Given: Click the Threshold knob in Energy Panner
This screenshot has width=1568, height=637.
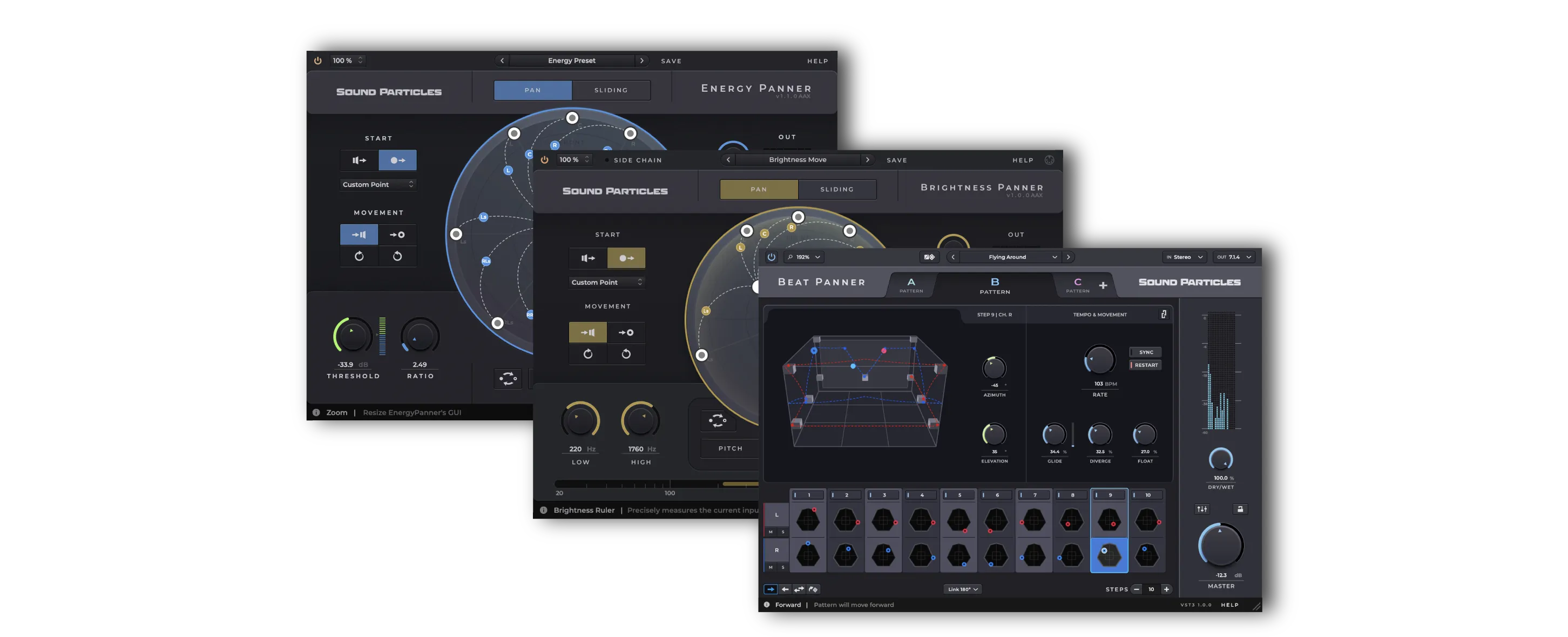Looking at the screenshot, I should click(353, 336).
